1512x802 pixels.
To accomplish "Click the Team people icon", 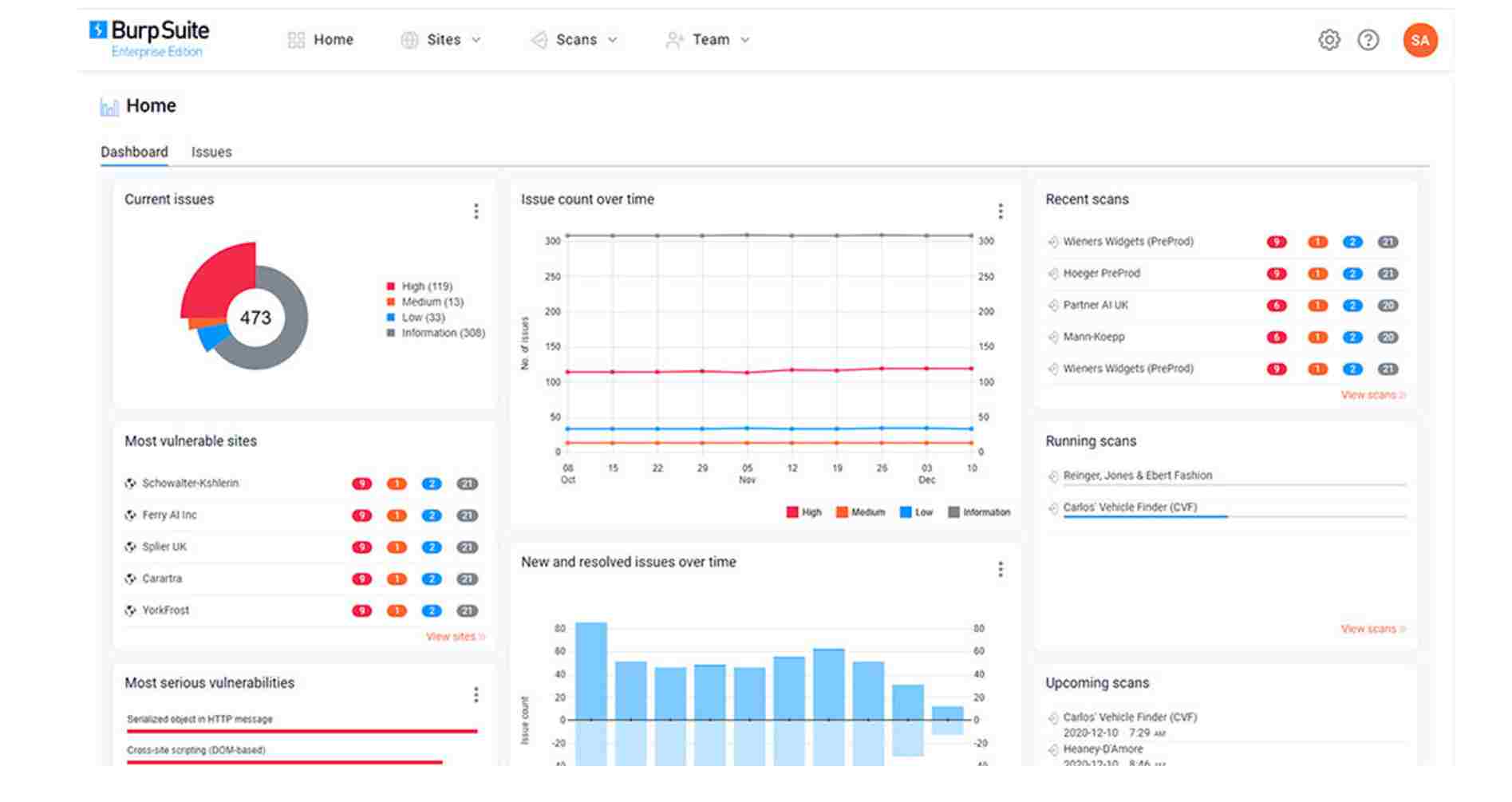I will click(x=675, y=40).
